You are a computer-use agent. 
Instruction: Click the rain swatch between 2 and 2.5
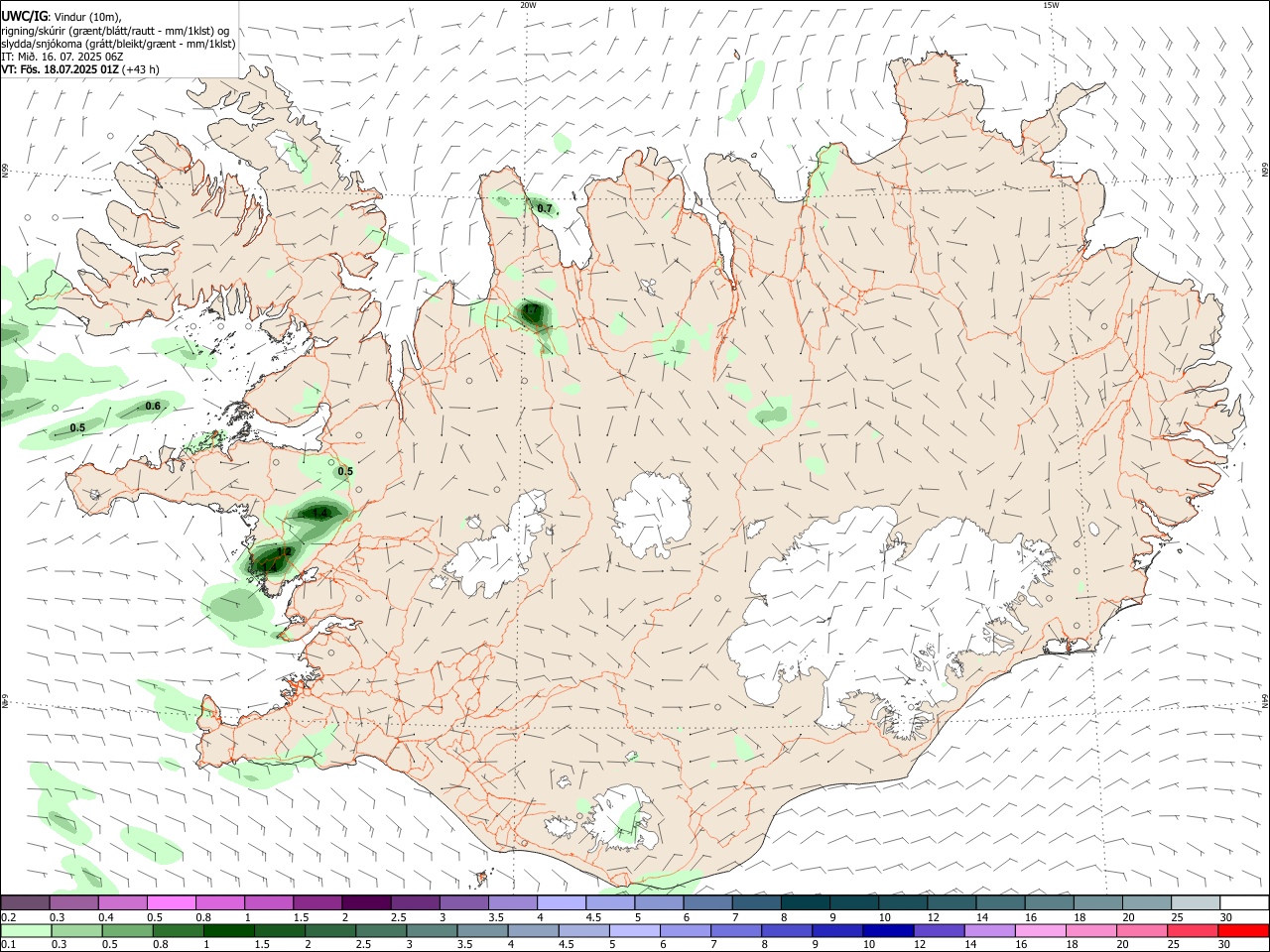click(332, 931)
